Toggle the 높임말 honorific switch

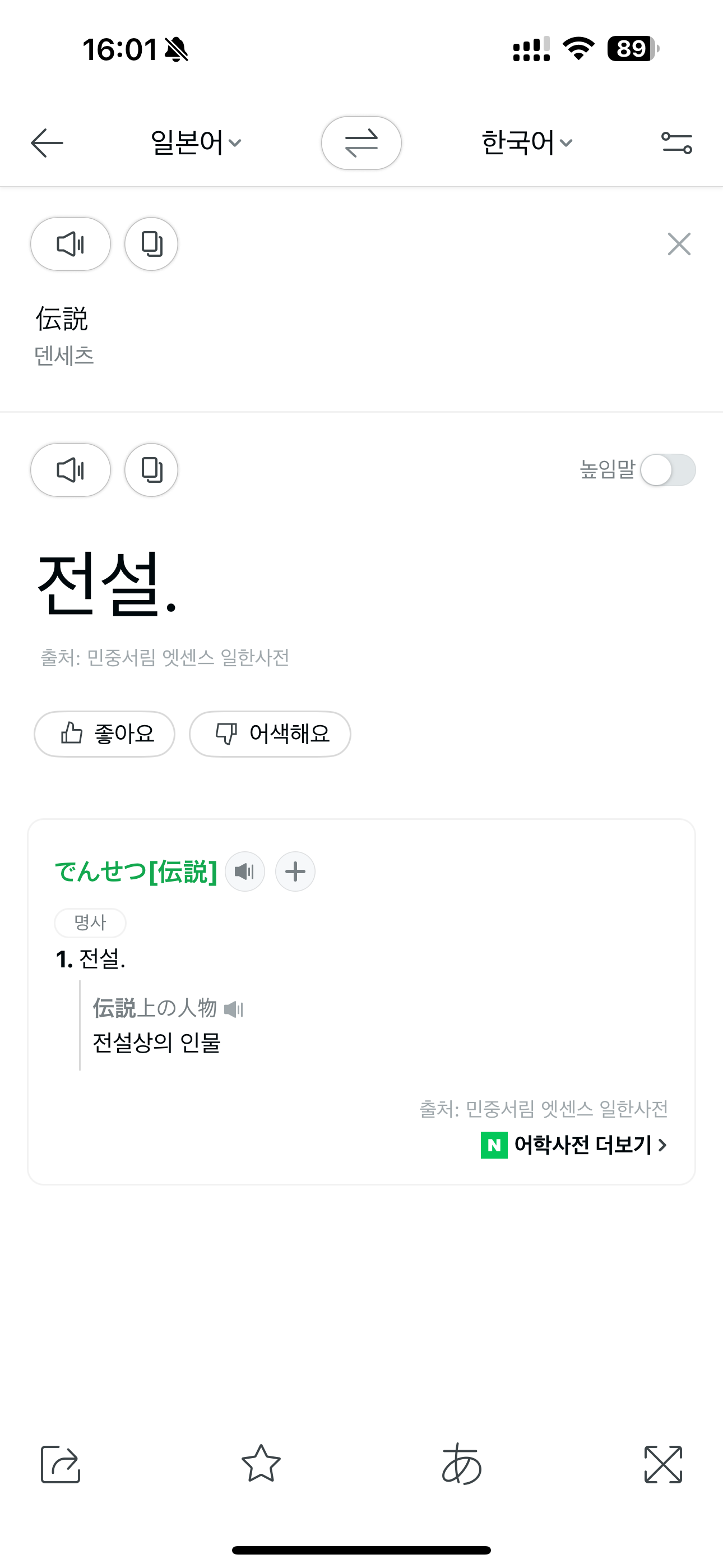[x=668, y=470]
